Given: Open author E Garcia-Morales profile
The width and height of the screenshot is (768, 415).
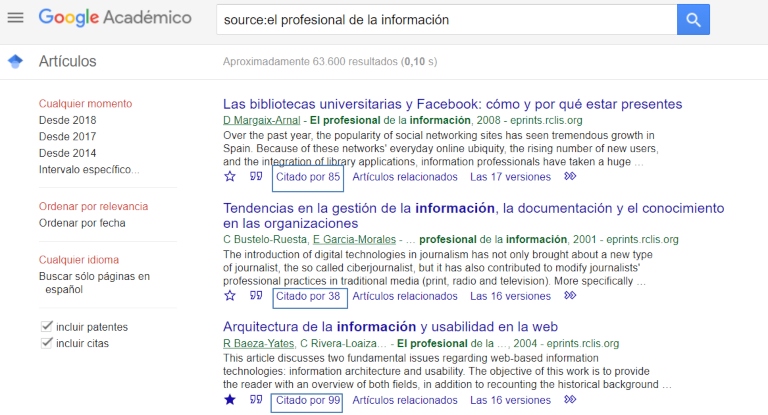Looking at the screenshot, I should (354, 239).
